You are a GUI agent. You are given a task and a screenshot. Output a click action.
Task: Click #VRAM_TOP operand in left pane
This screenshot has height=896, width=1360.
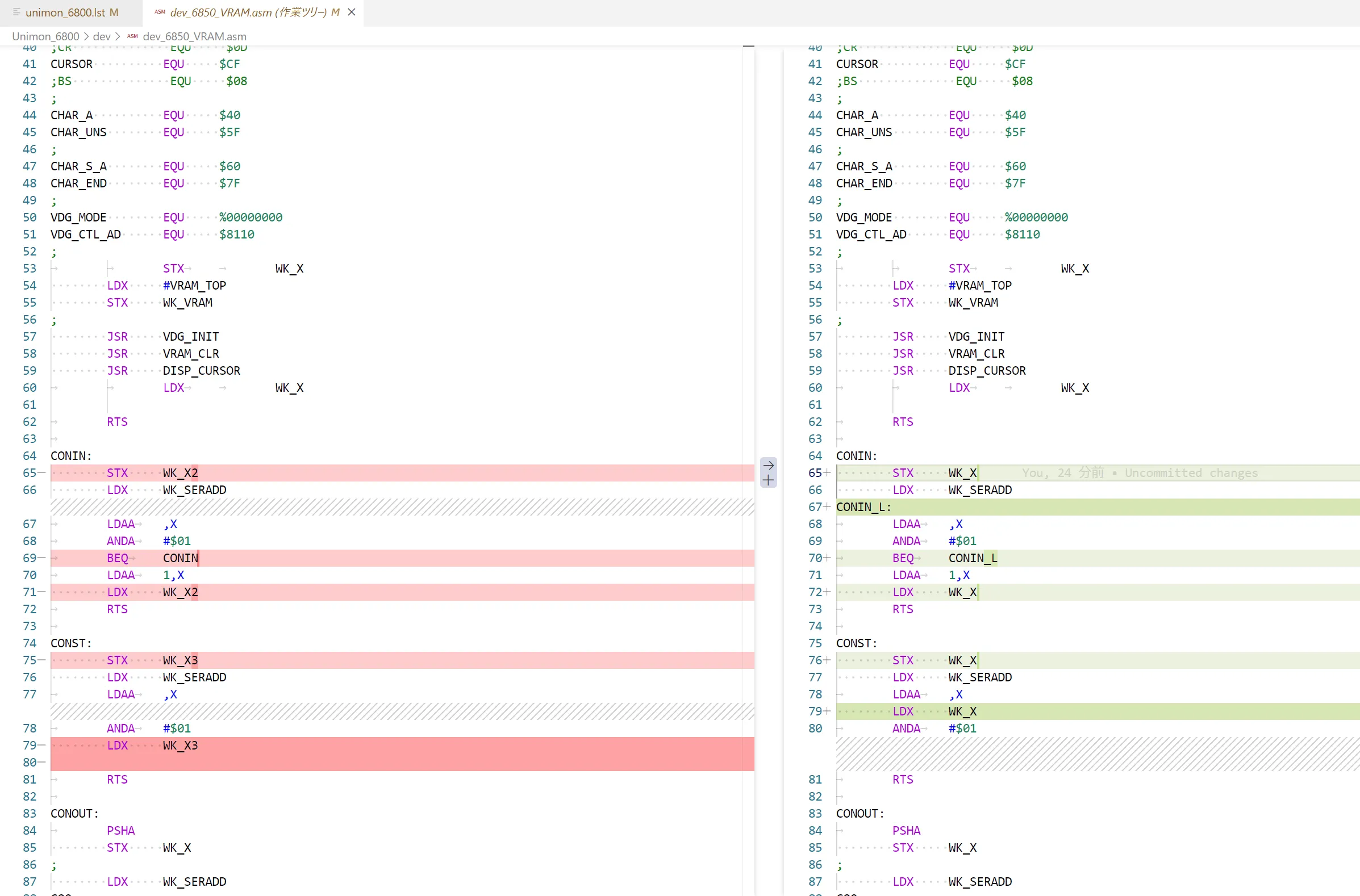point(194,286)
